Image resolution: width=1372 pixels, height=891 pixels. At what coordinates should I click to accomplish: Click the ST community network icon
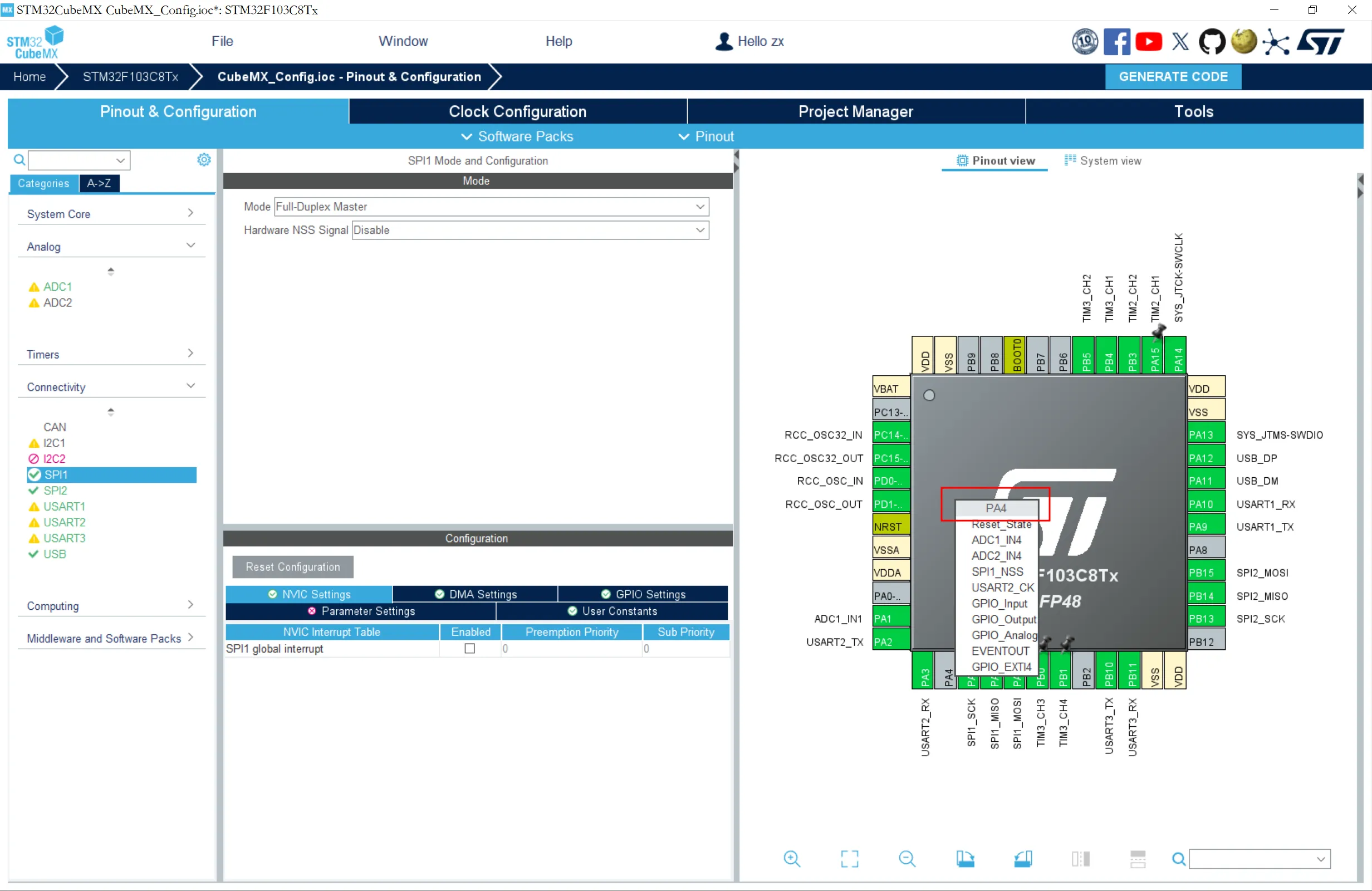[1276, 42]
